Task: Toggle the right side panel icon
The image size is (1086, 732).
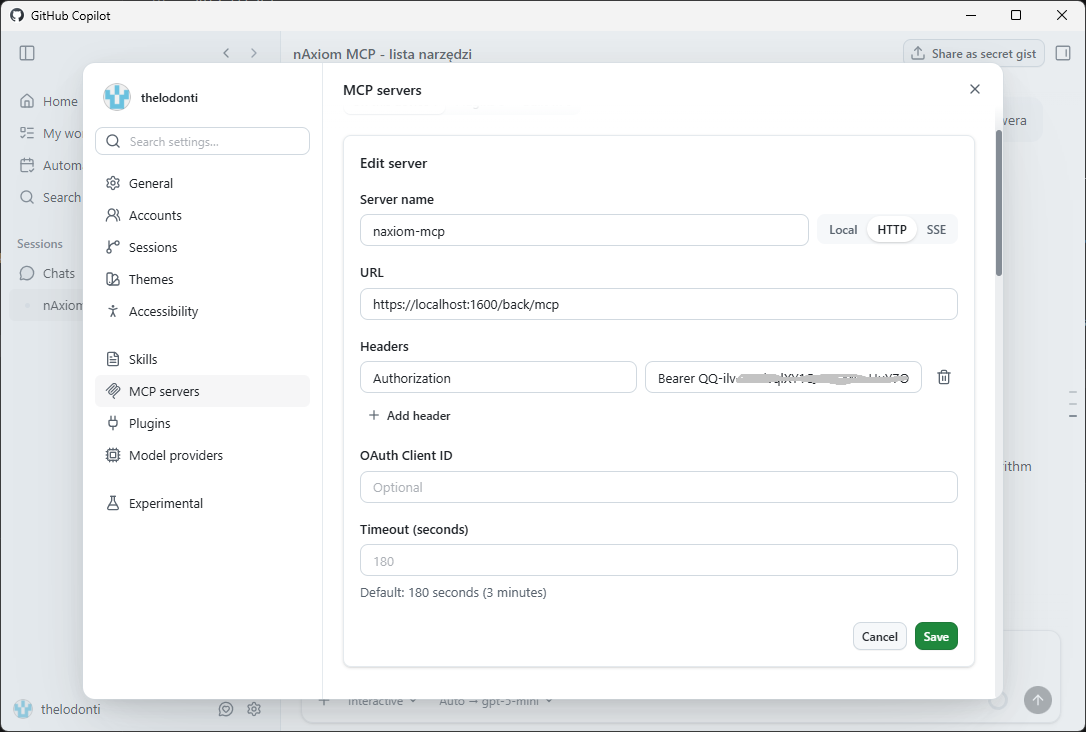Action: click(1063, 53)
